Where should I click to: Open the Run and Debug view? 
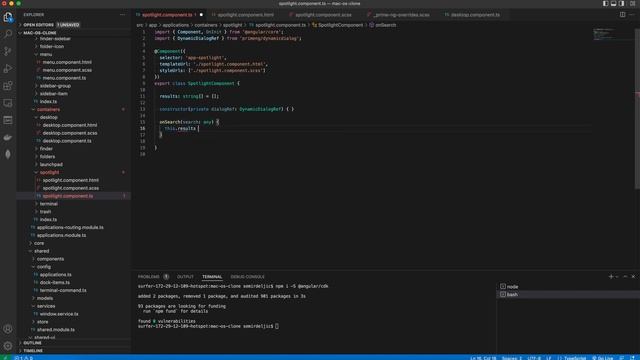[8, 69]
